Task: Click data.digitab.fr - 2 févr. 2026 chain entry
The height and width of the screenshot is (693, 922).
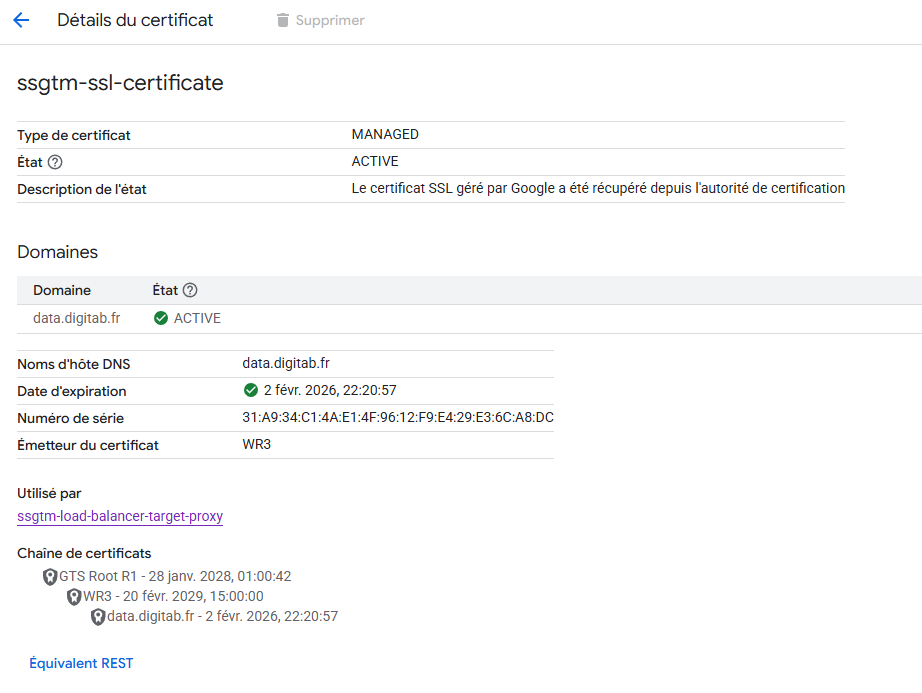Action: click(222, 617)
